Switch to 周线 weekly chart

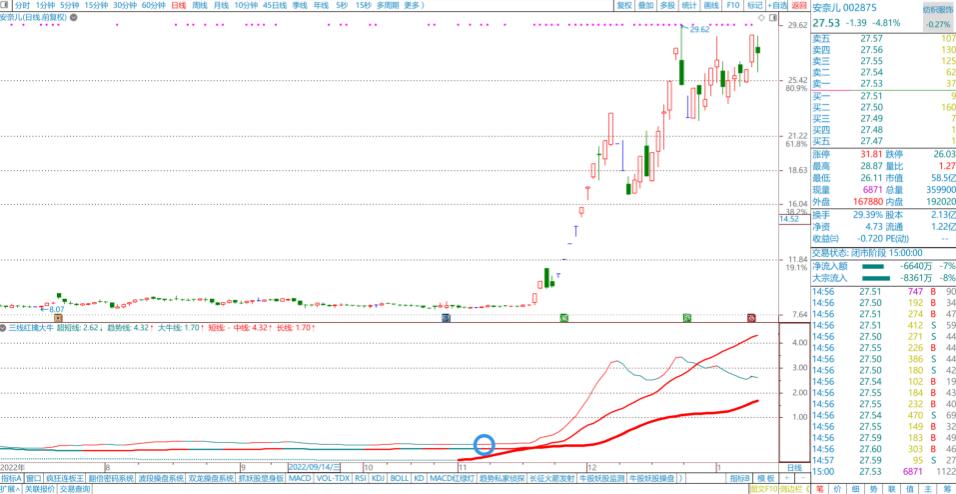click(199, 5)
